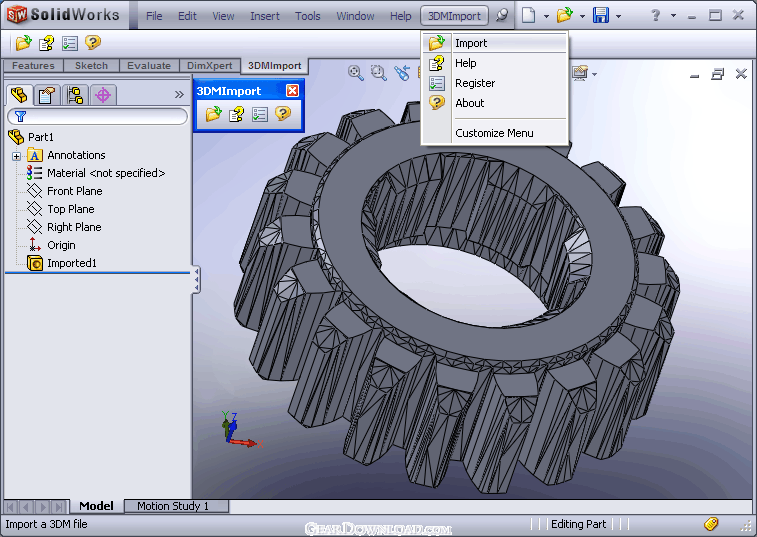
Task: Select Material <not specified> entry
Action: pyautogui.click(x=106, y=173)
